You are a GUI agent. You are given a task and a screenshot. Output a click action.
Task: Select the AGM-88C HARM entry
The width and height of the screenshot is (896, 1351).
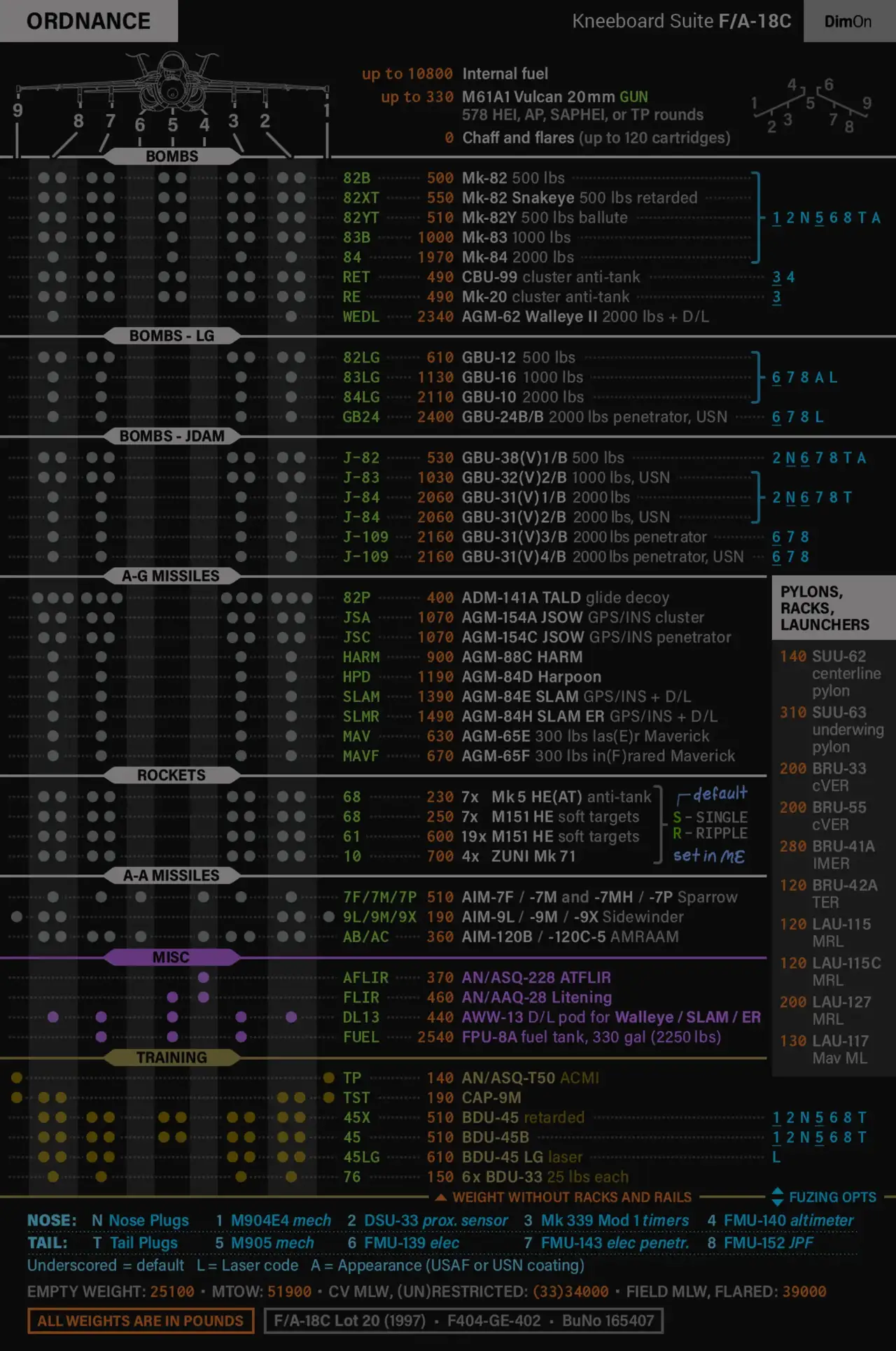coord(521,657)
